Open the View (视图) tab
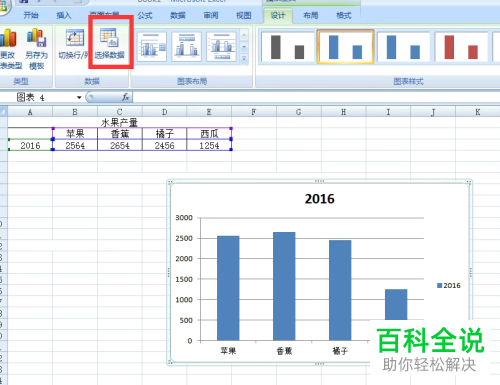 click(243, 15)
